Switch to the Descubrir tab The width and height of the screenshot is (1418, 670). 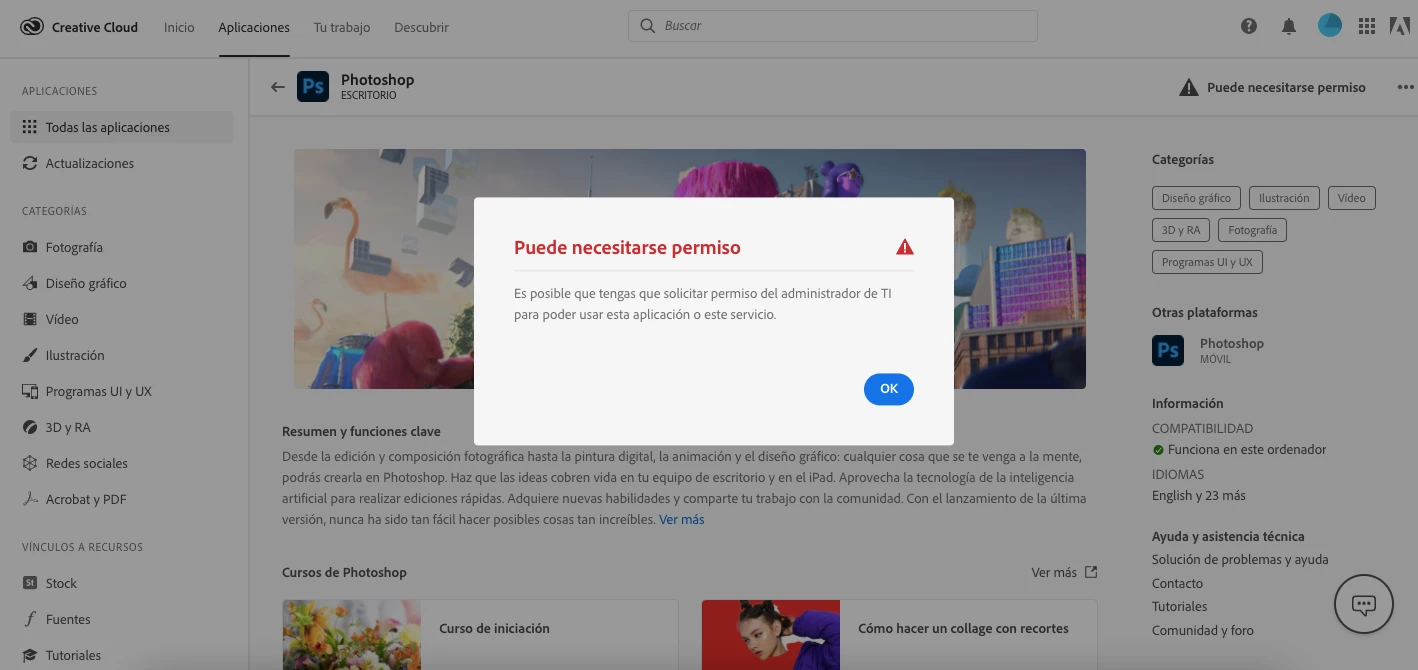[421, 27]
